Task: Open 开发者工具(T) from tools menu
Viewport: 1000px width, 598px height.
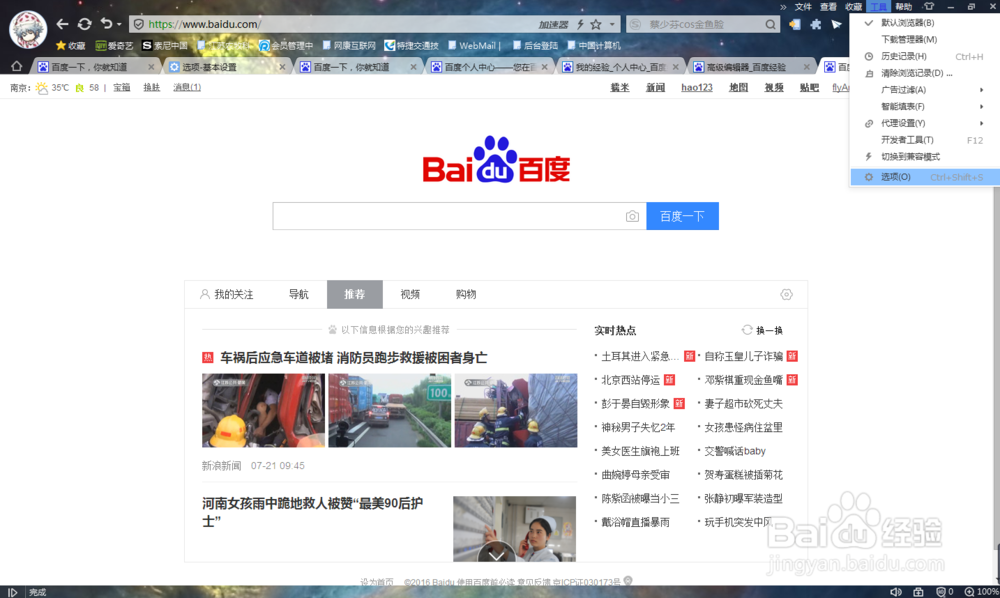Action: tap(925, 140)
